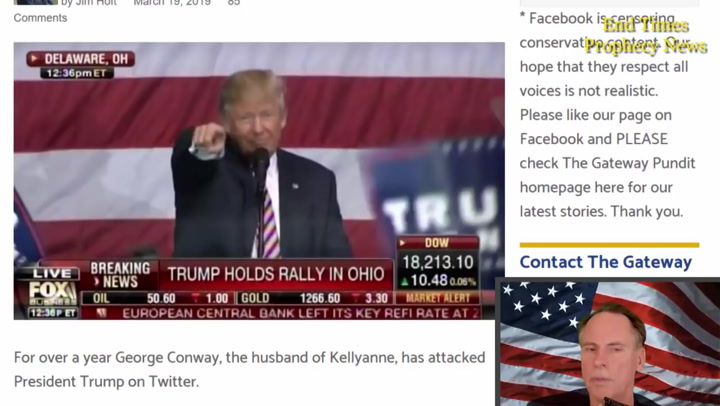The height and width of the screenshot is (406, 720).
Task: Click the End Times Prophecy News watermark
Action: pos(645,35)
